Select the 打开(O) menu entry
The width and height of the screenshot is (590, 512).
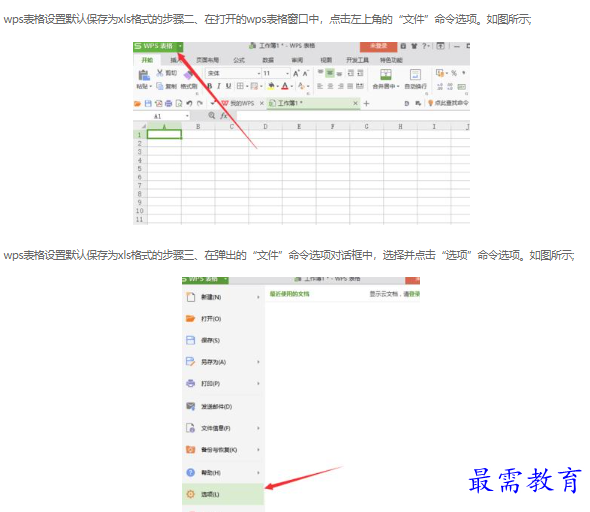(x=223, y=319)
